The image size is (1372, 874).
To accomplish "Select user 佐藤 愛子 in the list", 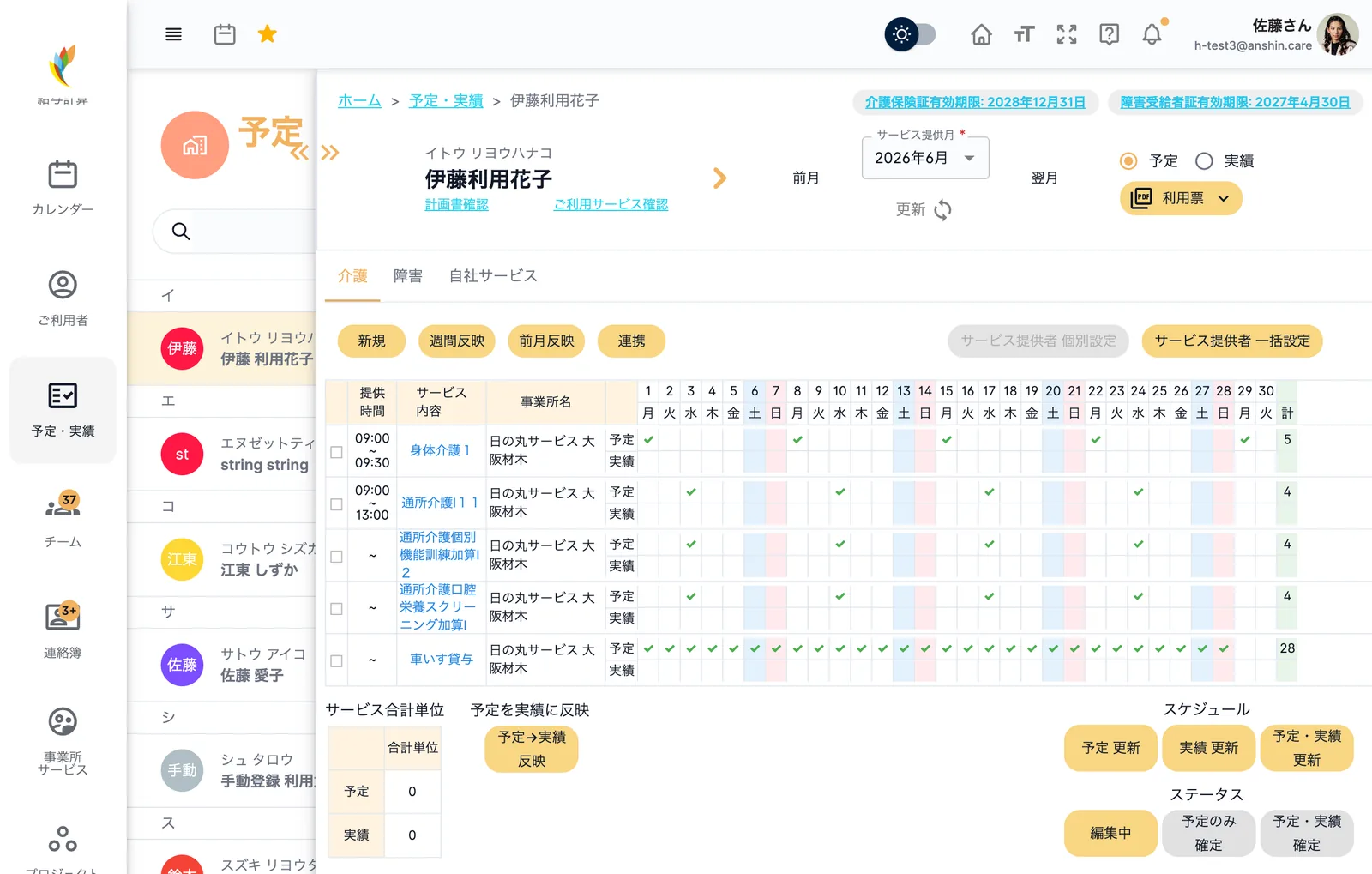I will click(222, 665).
